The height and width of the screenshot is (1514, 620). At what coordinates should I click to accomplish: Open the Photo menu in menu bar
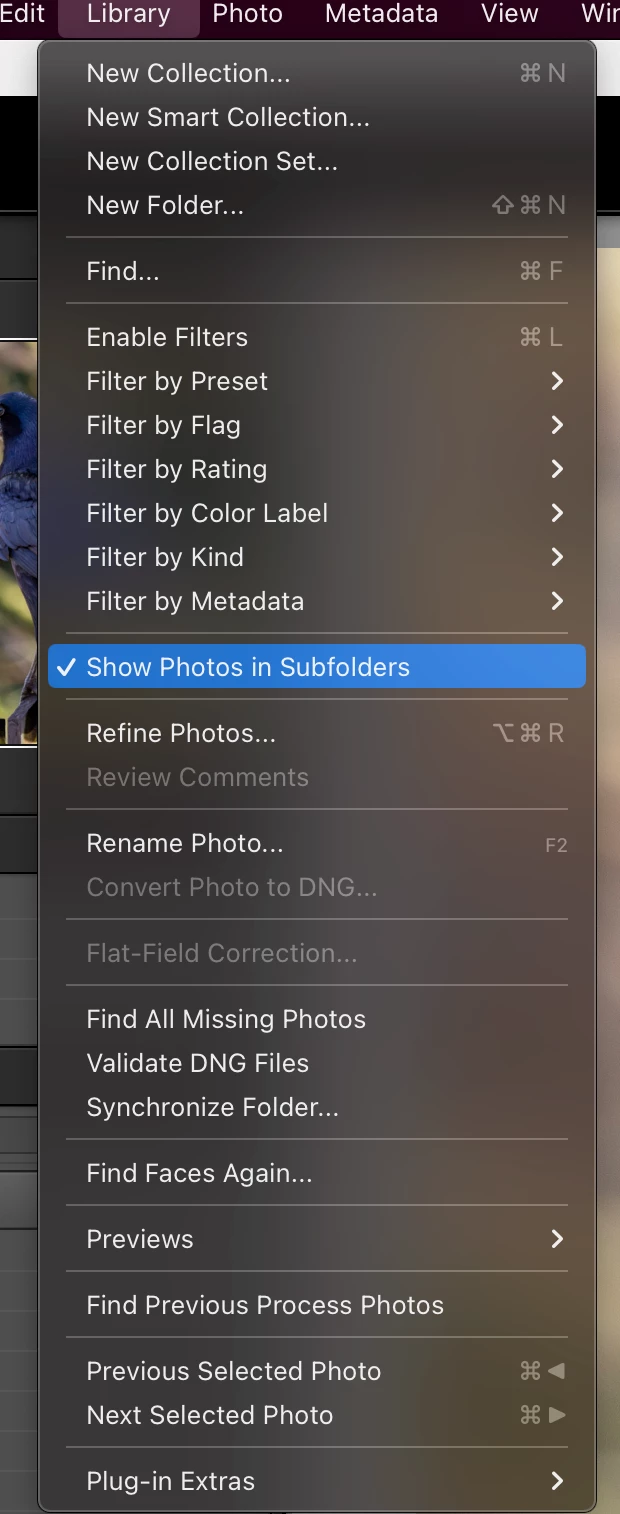pyautogui.click(x=247, y=14)
